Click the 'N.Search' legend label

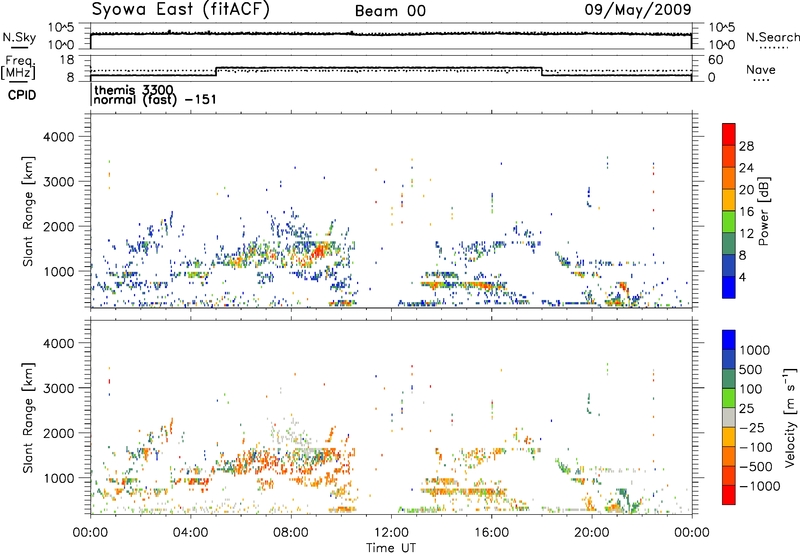(x=772, y=37)
